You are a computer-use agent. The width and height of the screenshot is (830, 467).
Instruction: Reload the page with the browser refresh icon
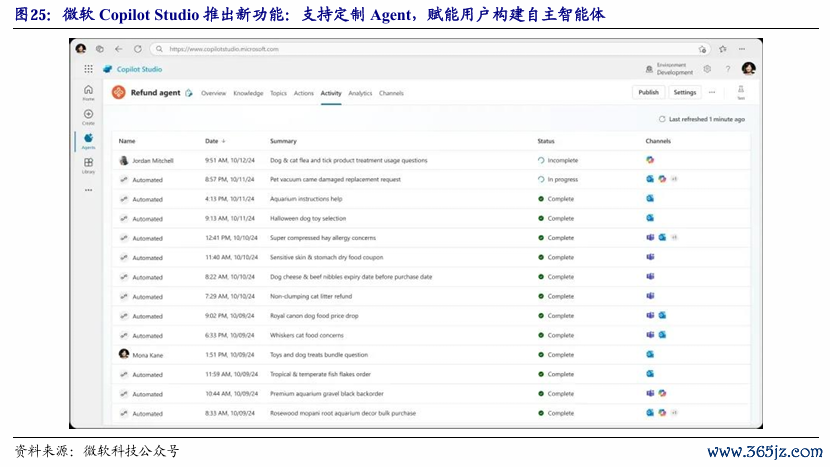tap(138, 49)
